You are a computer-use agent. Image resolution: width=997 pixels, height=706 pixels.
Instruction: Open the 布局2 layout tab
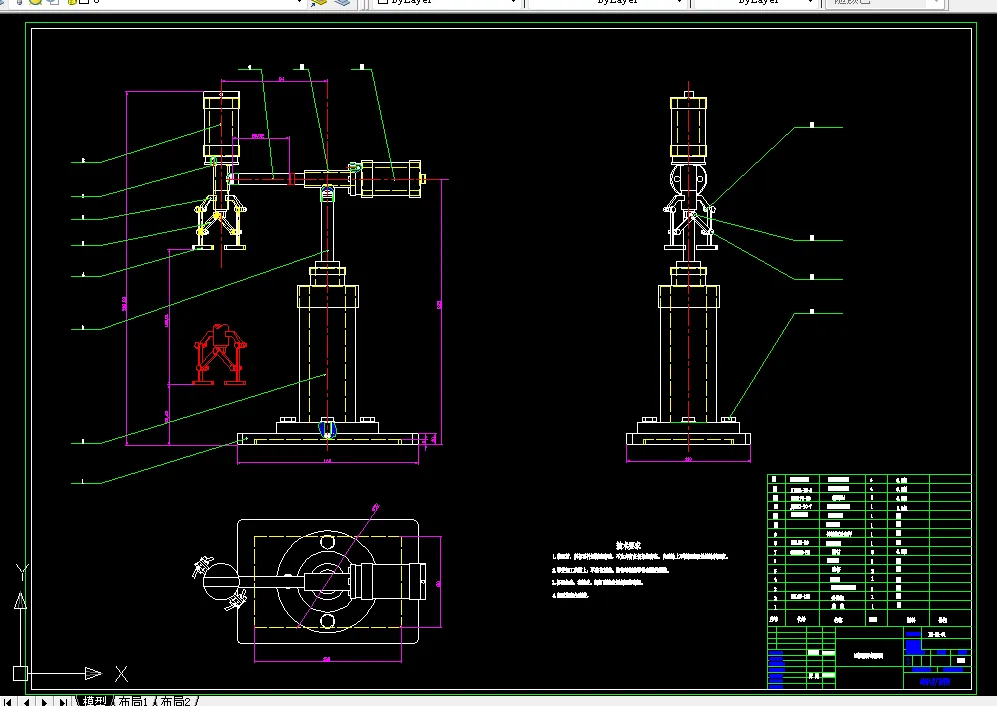[175, 701]
